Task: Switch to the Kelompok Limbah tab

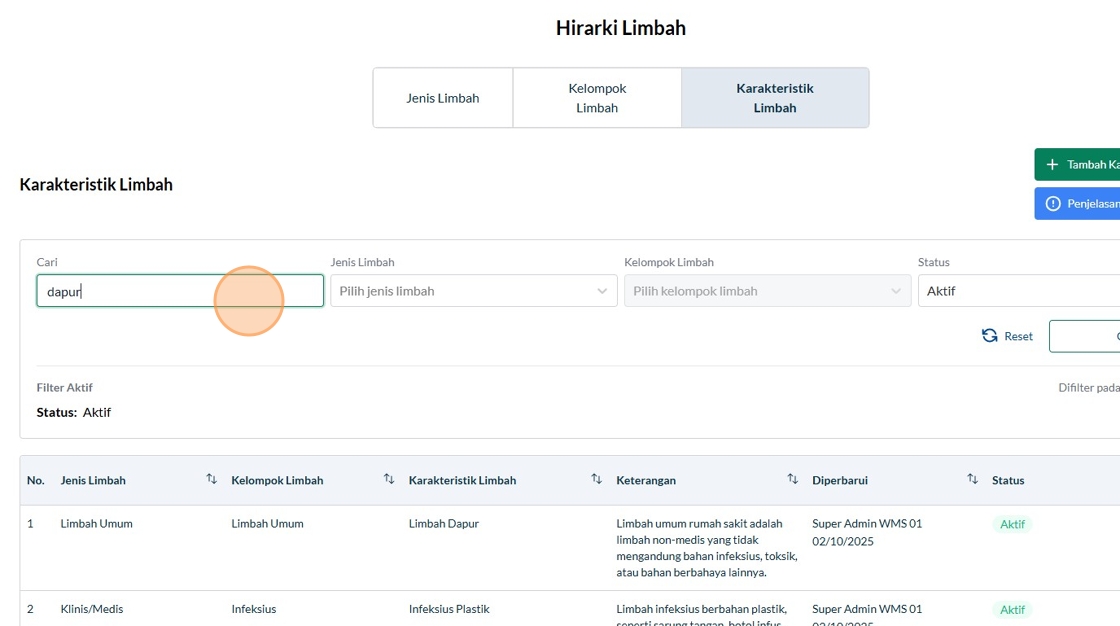Action: [x=597, y=98]
